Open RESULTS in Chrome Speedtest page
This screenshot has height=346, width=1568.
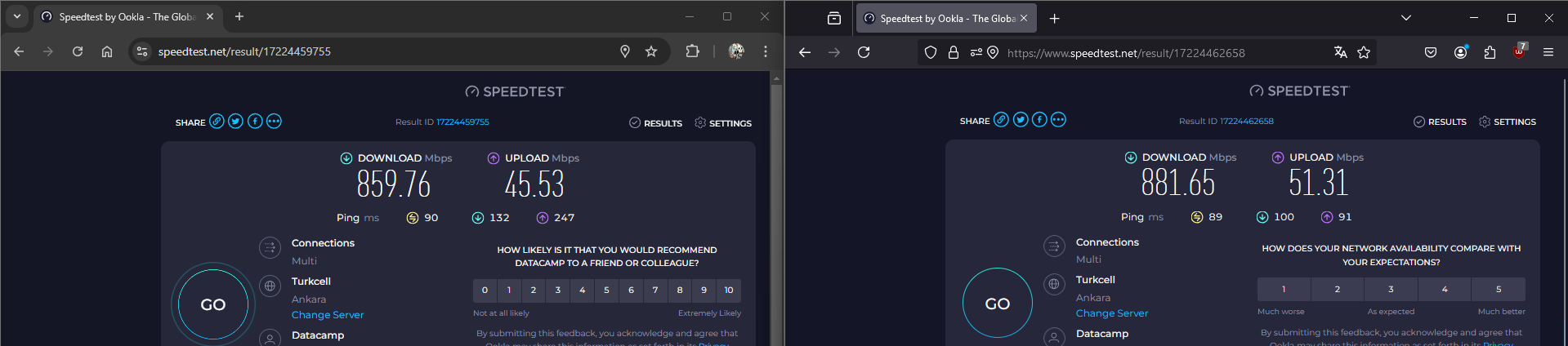point(655,122)
